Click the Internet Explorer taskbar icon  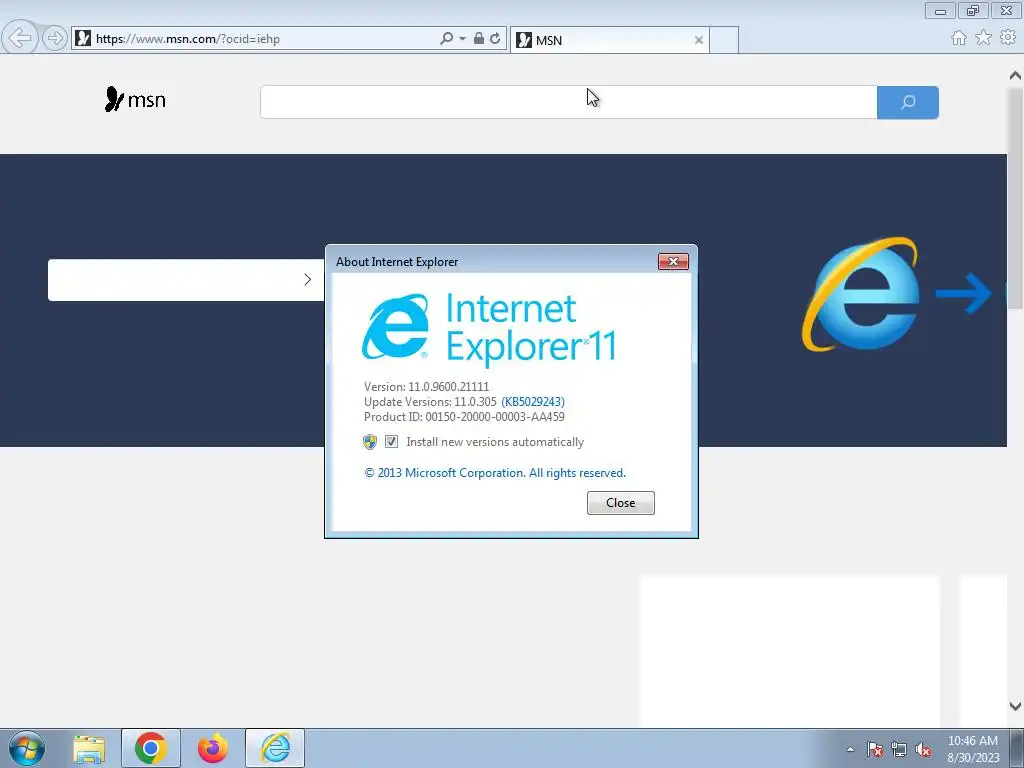[275, 748]
